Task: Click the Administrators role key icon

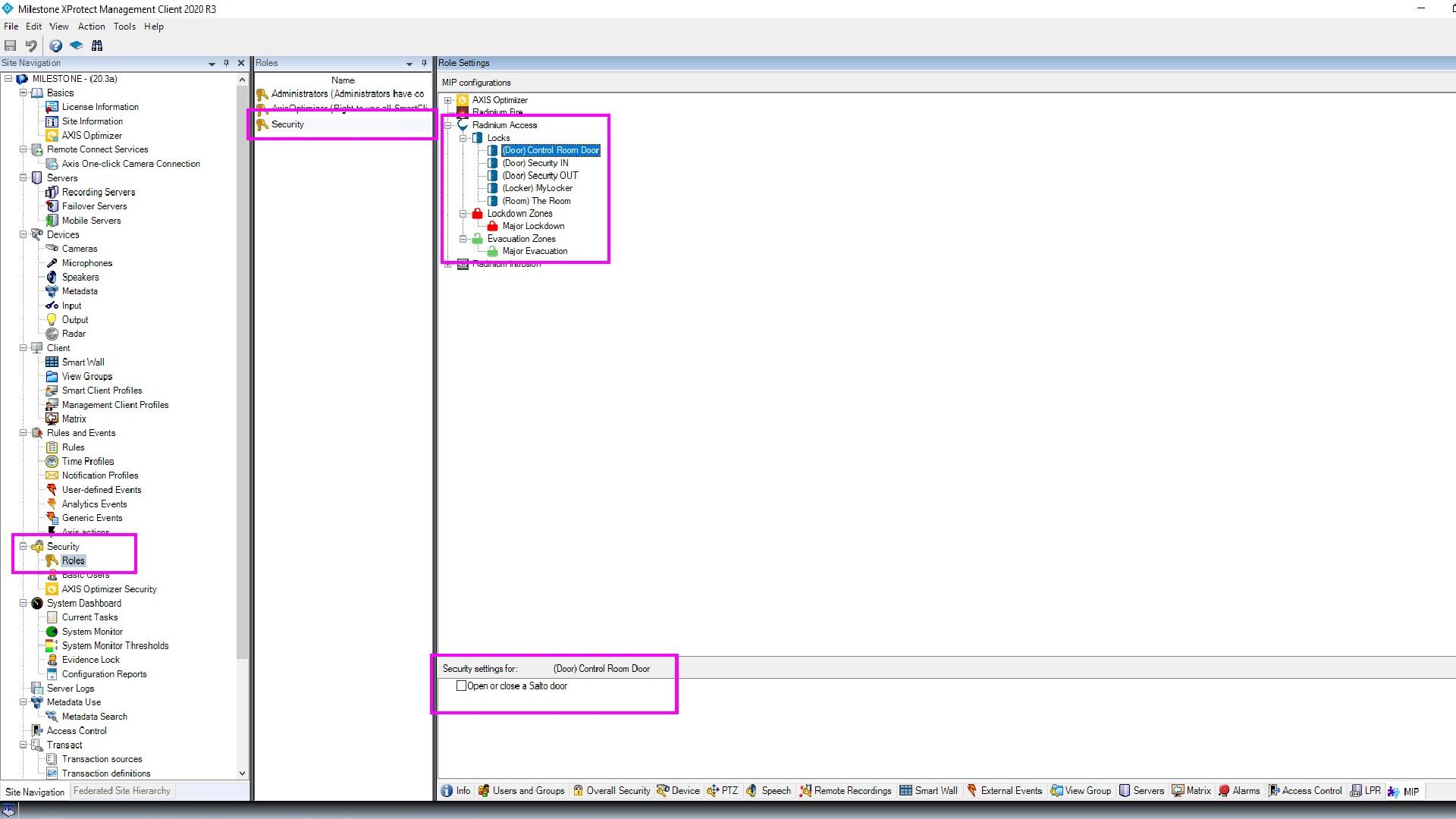Action: 262,94
